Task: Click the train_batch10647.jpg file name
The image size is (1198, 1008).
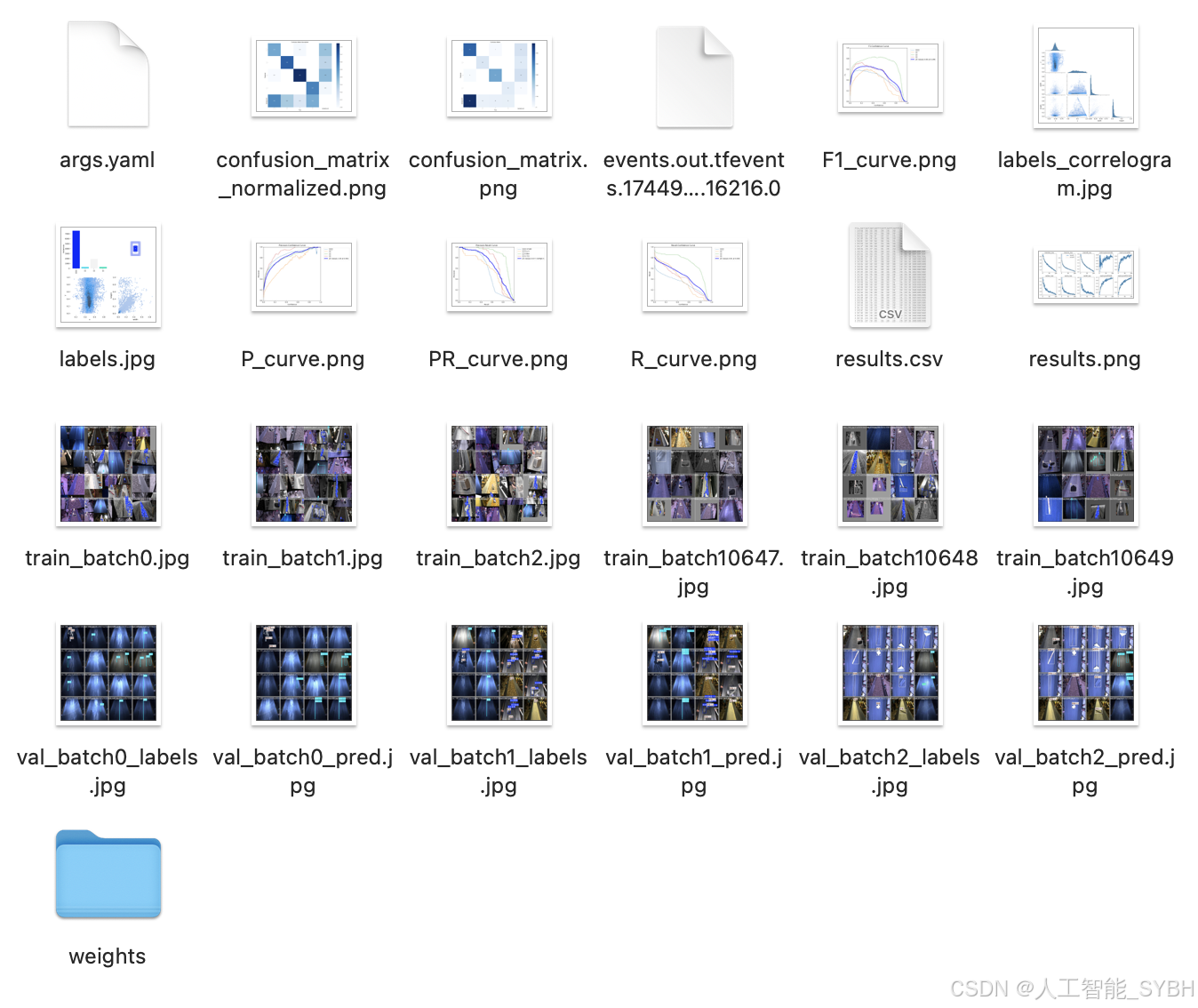Action: [x=694, y=572]
